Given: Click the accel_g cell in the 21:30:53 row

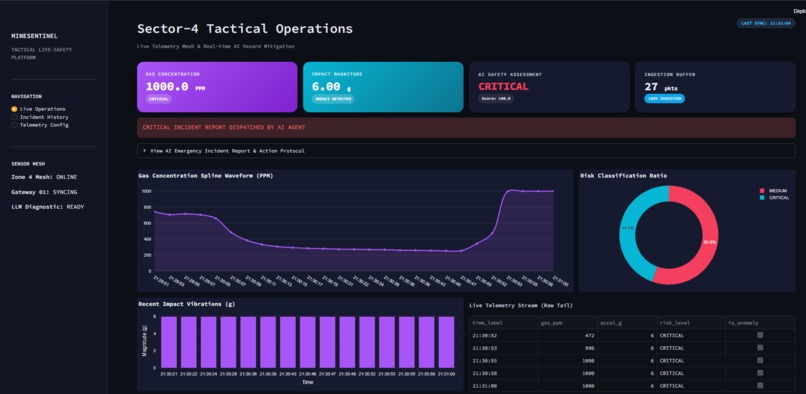Looking at the screenshot, I should (627, 348).
